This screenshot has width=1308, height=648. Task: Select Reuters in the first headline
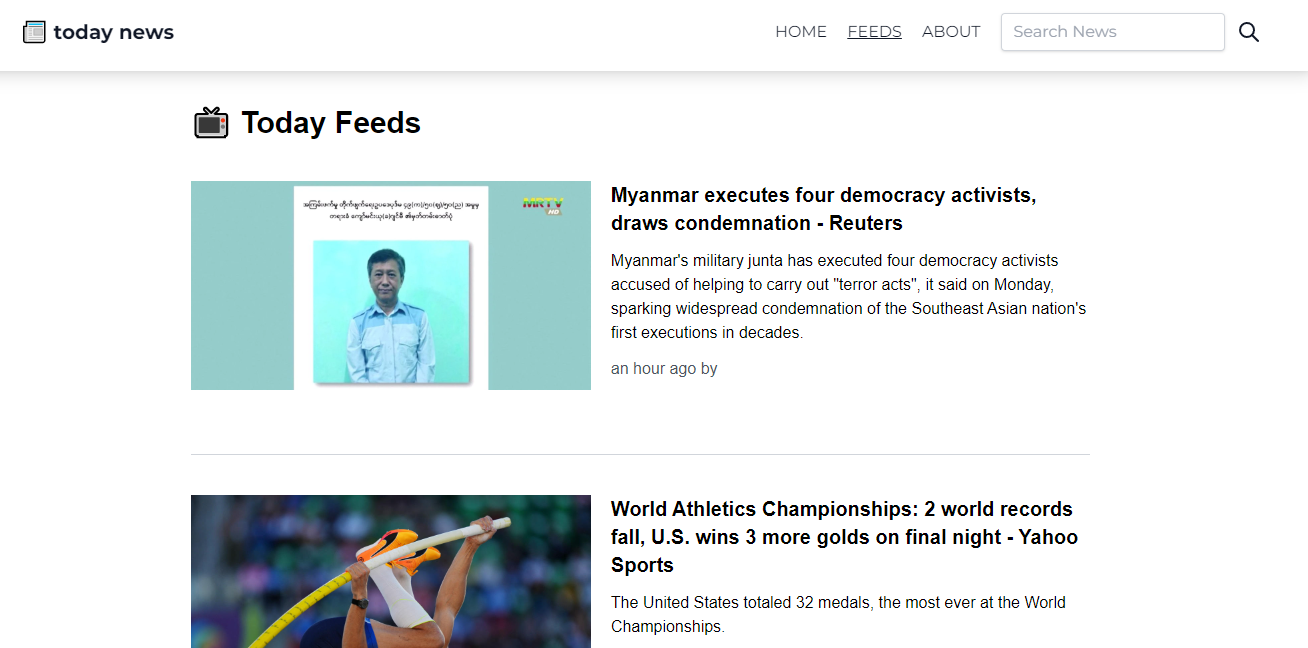868,223
